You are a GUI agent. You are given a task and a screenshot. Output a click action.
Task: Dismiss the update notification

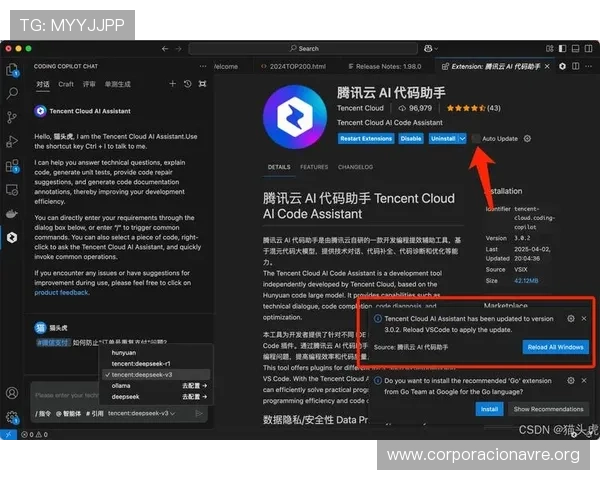(x=584, y=318)
